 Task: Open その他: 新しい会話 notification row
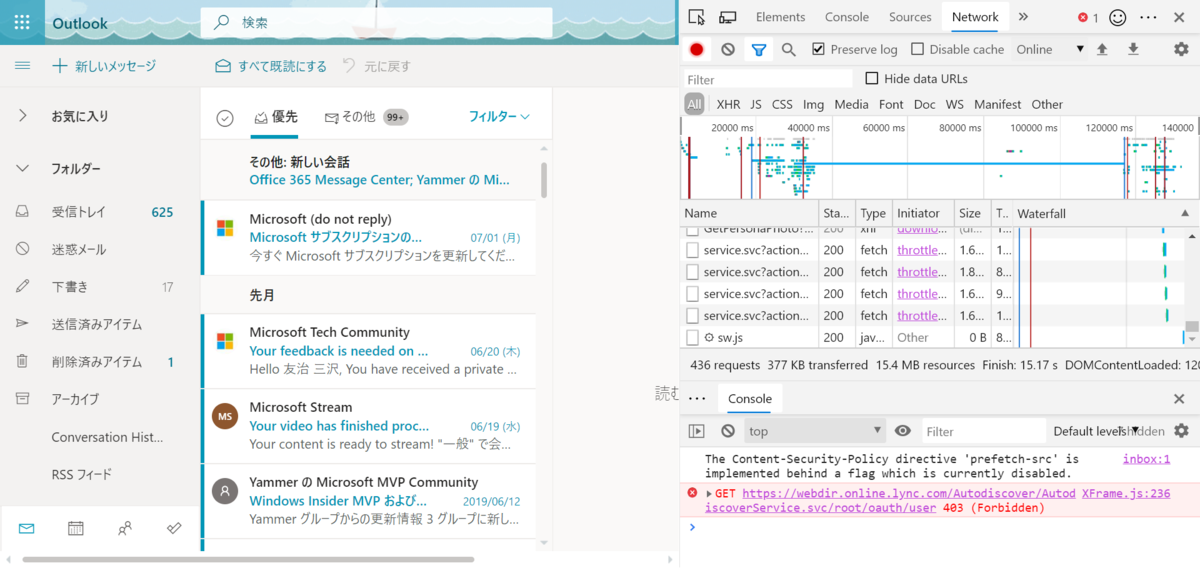tap(368, 170)
